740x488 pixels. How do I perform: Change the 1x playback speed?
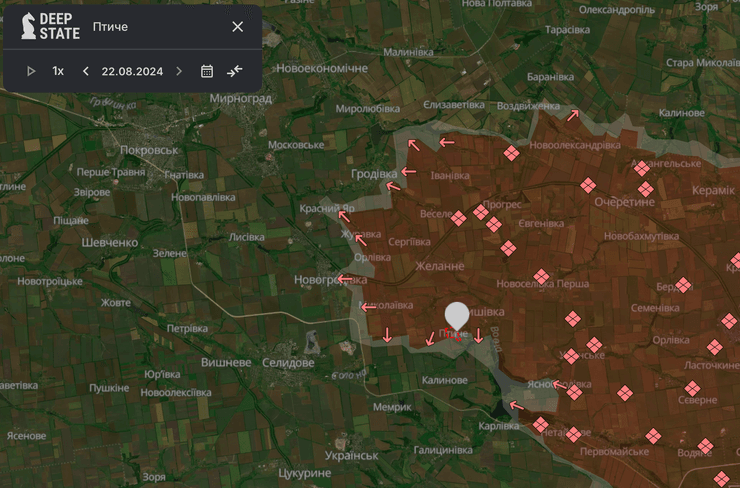click(58, 71)
